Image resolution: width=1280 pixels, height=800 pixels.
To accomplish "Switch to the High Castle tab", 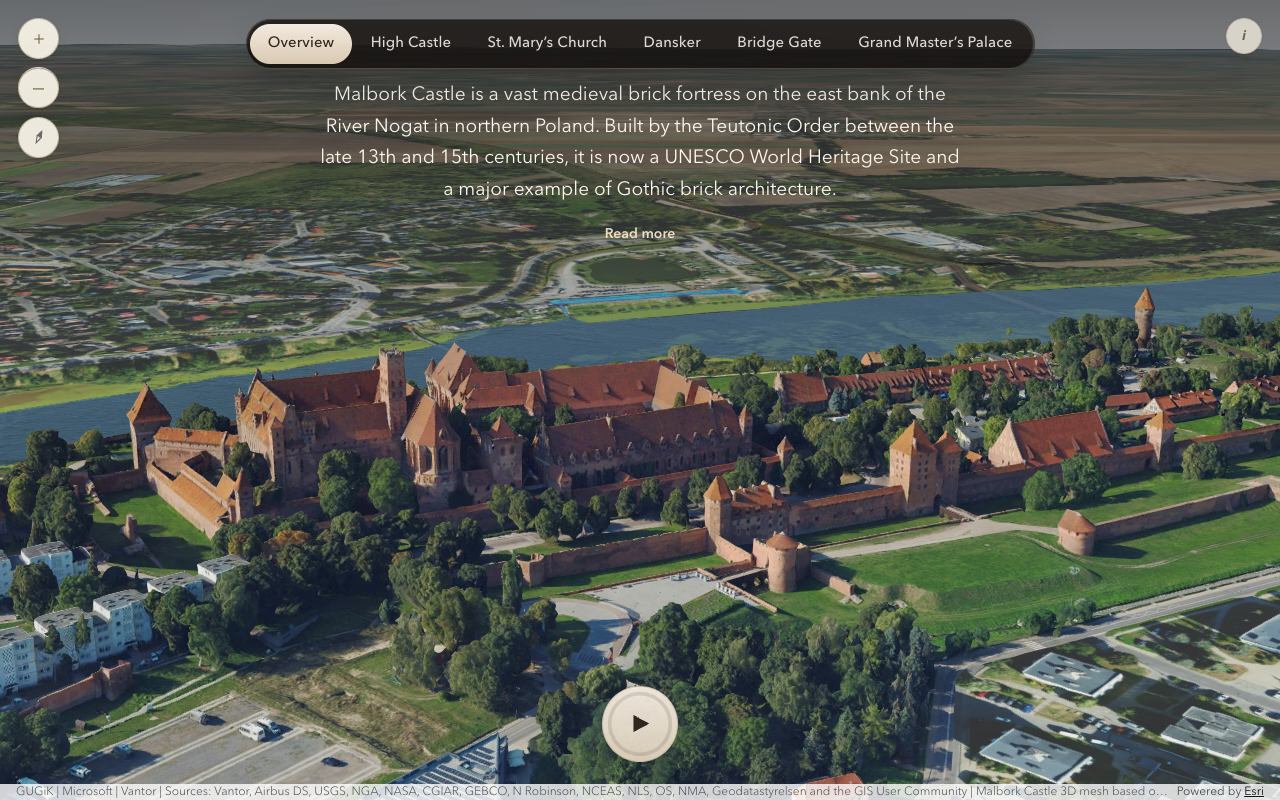I will point(411,43).
